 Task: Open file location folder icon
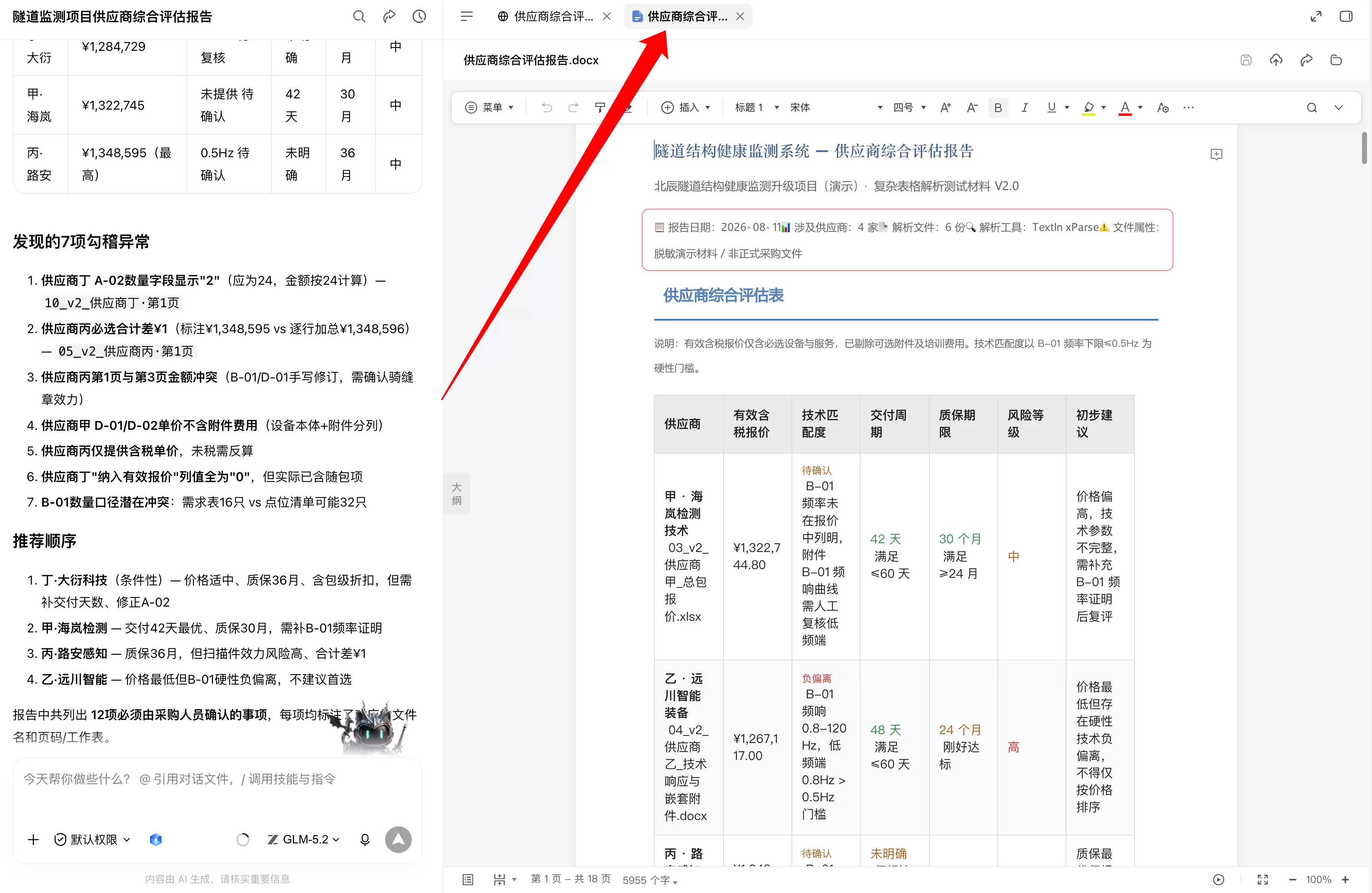click(1336, 60)
